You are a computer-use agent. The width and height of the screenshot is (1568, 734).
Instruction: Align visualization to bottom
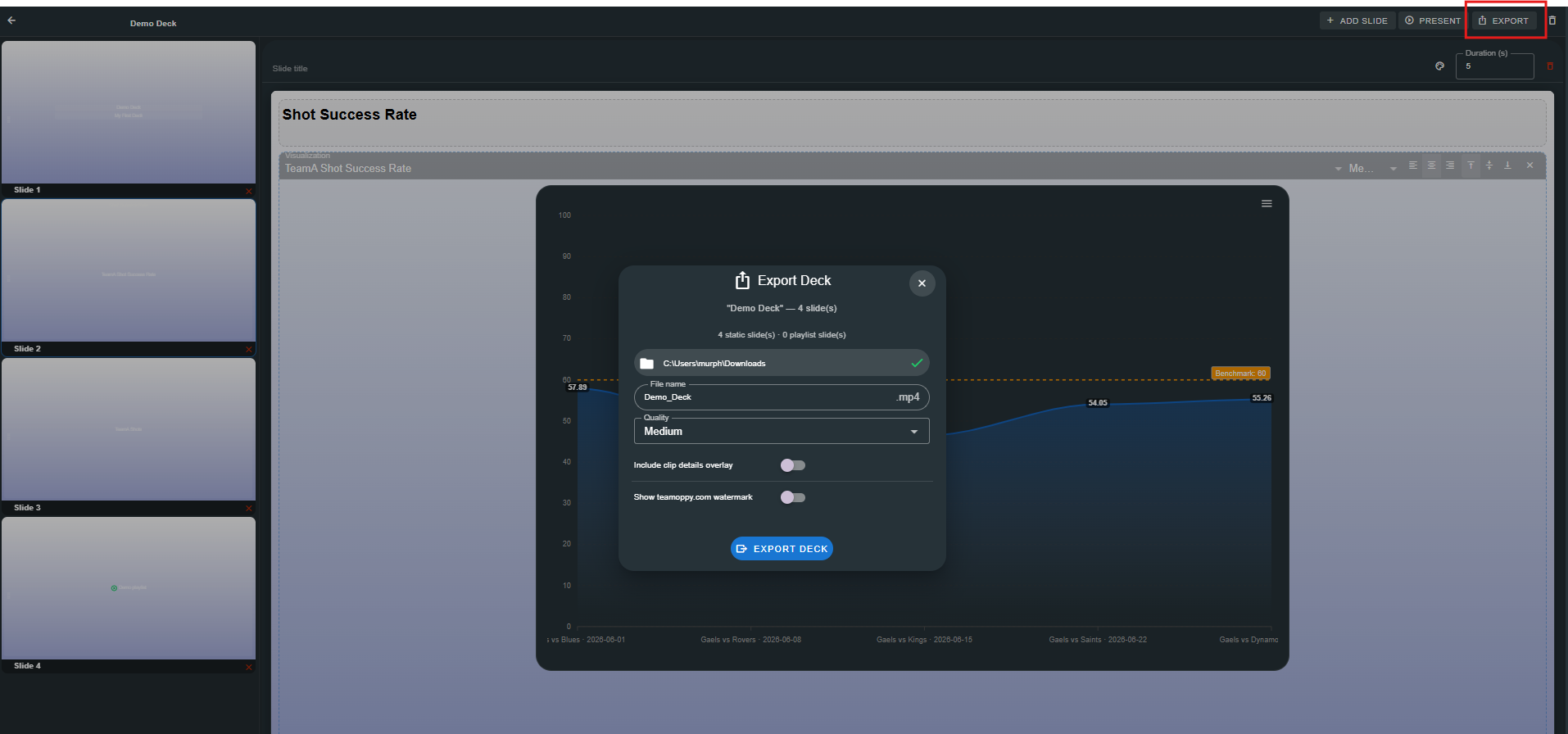click(x=1507, y=165)
